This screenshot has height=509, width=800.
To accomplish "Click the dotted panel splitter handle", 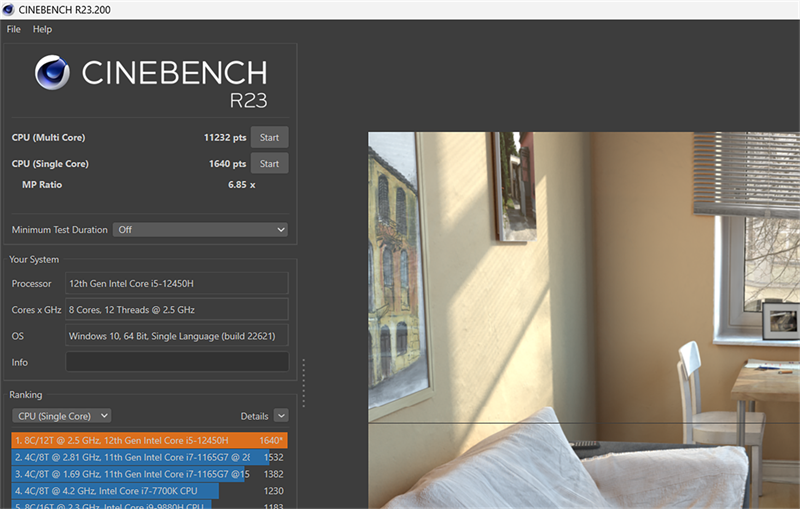I will pyautogui.click(x=304, y=383).
